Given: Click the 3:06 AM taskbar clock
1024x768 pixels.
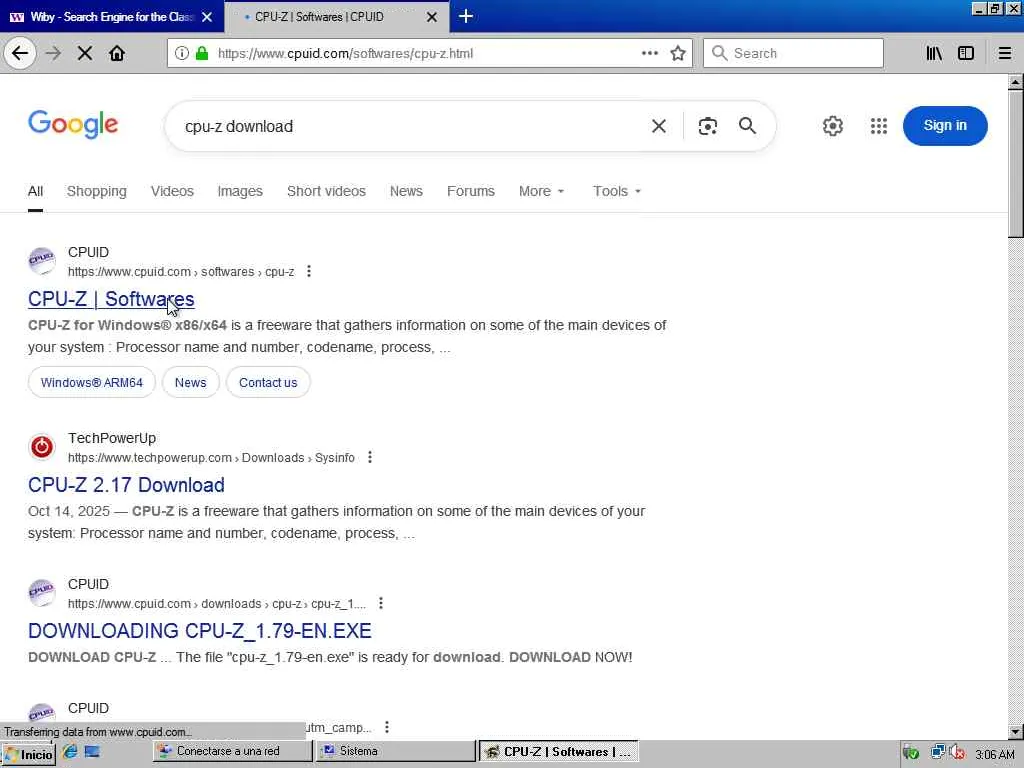Looking at the screenshot, I should tap(995, 754).
